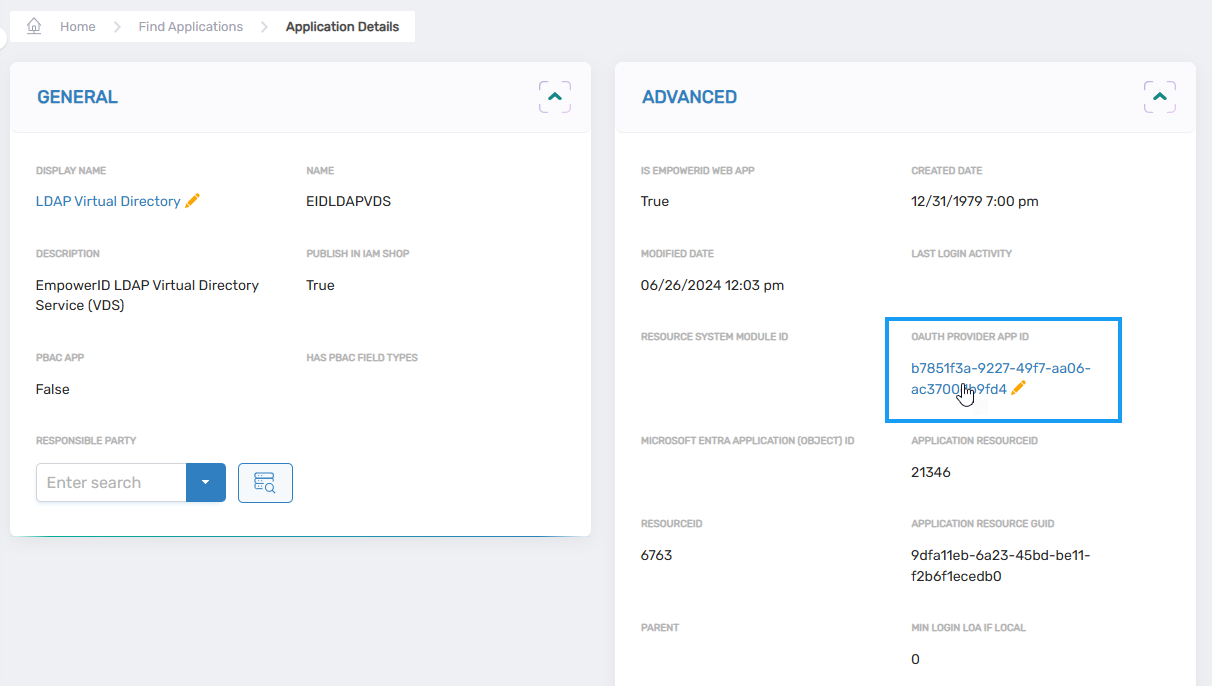Click the Application Resource GUID value
Image resolution: width=1212 pixels, height=686 pixels.
(x=1000, y=566)
